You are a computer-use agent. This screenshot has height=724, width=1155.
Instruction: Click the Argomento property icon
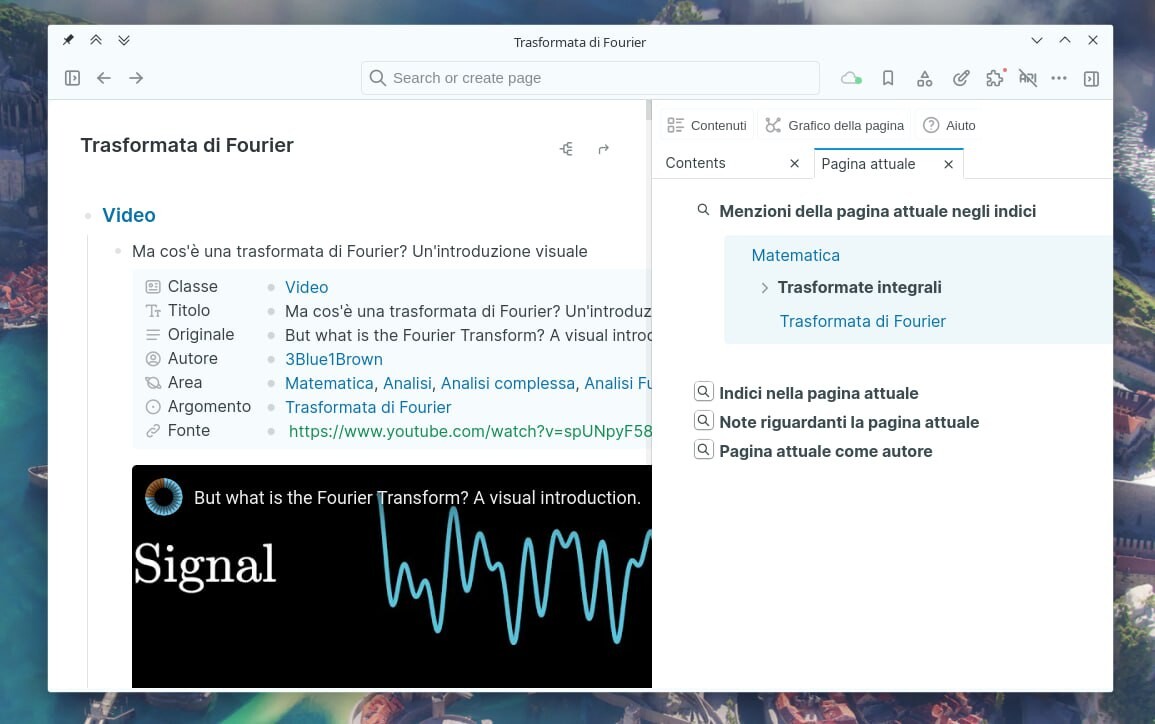point(153,407)
